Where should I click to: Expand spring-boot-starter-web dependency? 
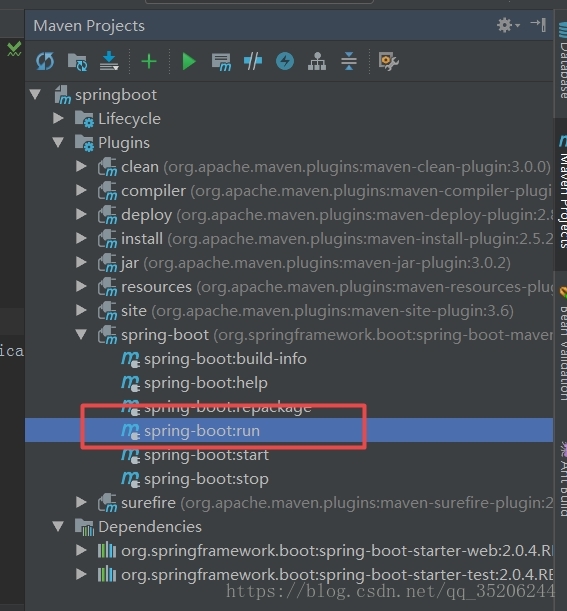tap(81, 550)
